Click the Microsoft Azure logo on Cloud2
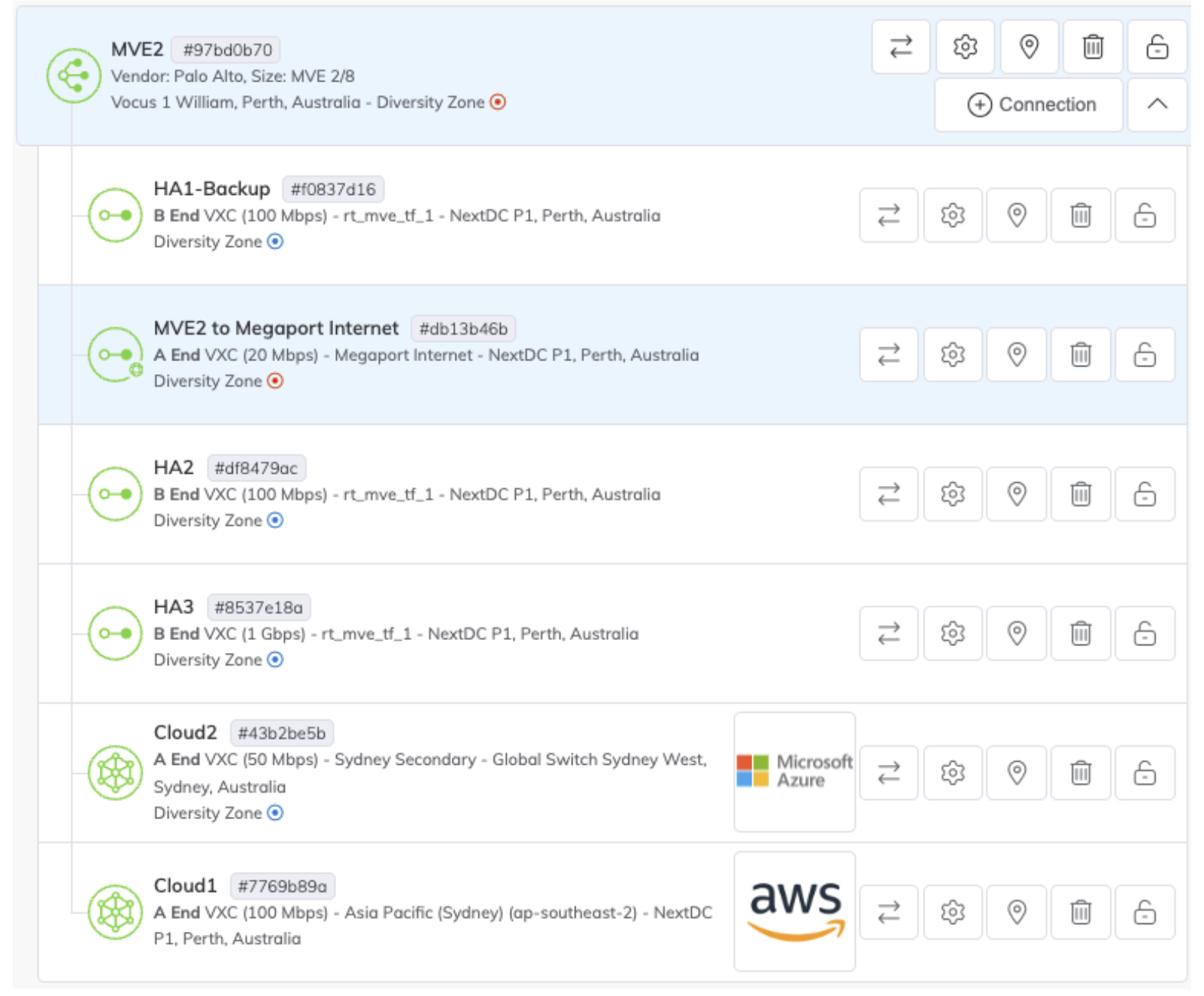Viewport: 1204px width, 996px height. point(793,772)
